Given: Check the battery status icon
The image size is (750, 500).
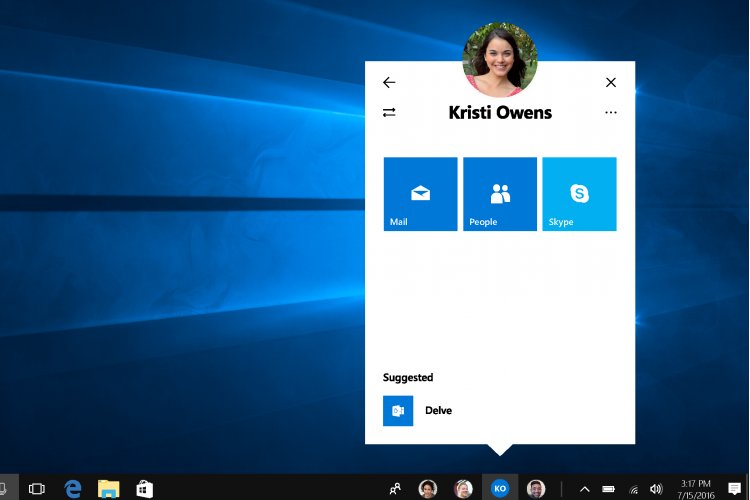Looking at the screenshot, I should tap(608, 489).
